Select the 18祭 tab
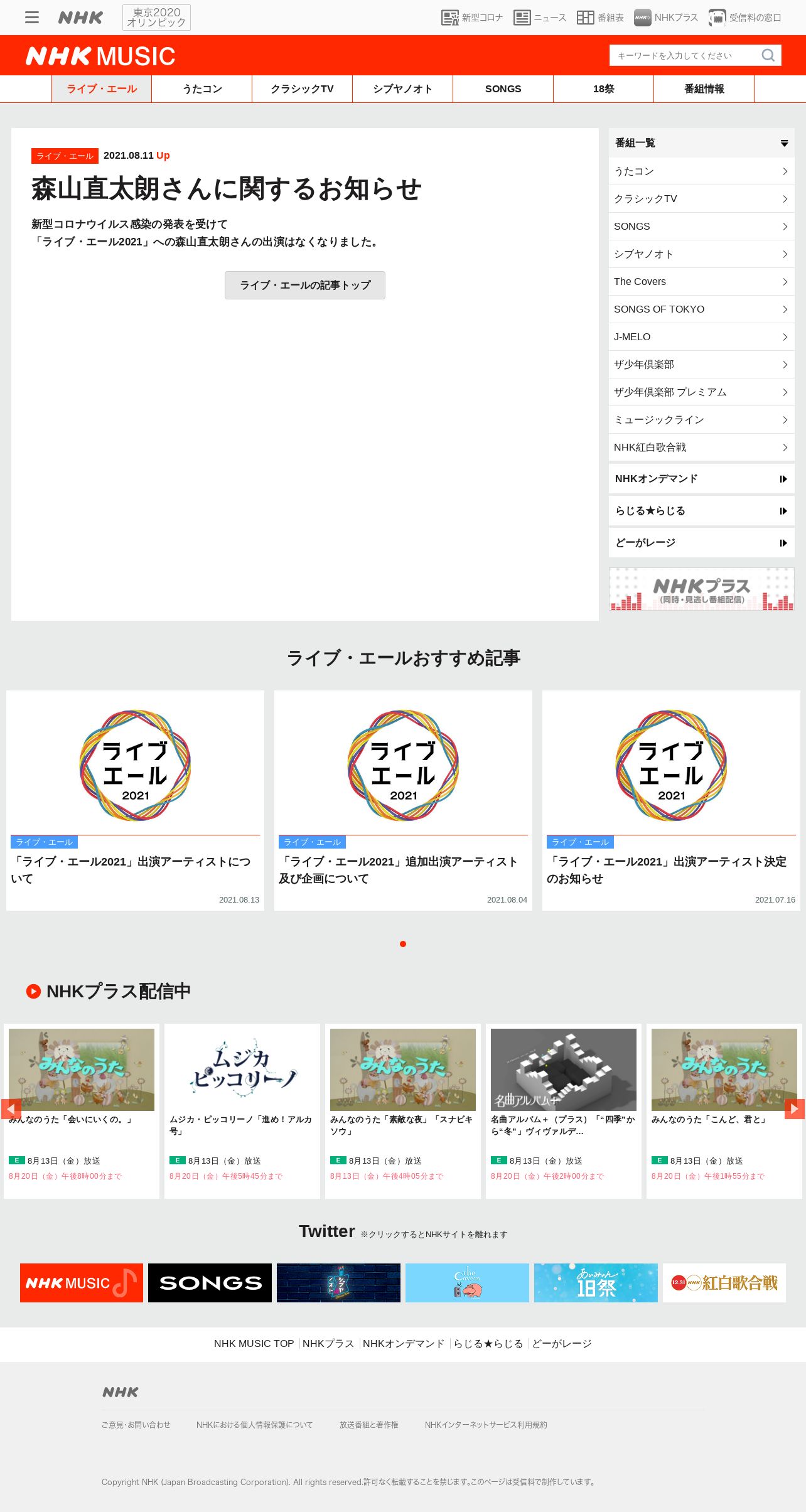This screenshot has height=1512, width=806. click(604, 89)
